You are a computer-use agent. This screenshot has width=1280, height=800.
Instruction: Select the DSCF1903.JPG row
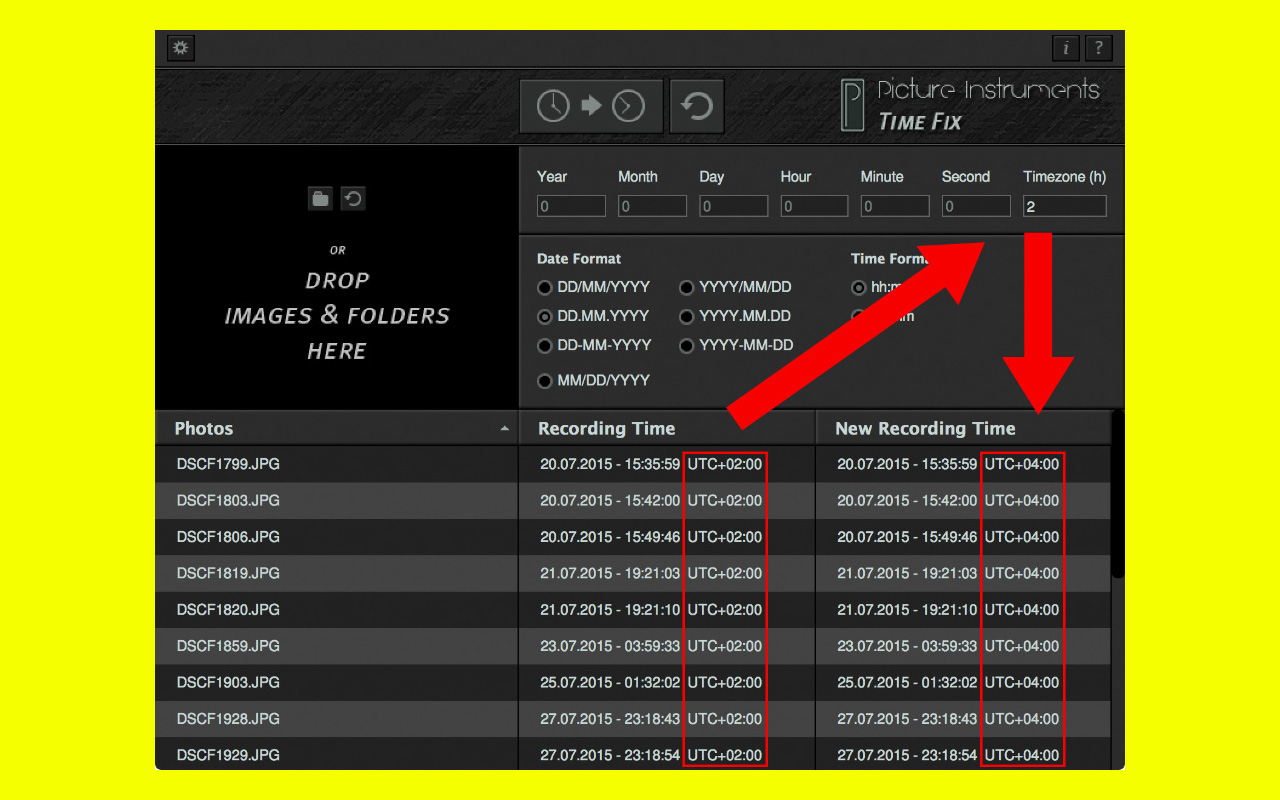(x=633, y=683)
